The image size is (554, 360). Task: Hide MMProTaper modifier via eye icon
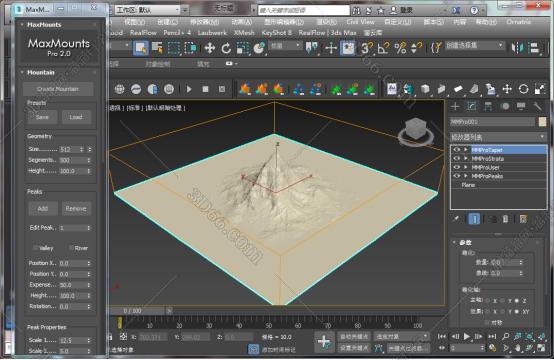tap(456, 150)
